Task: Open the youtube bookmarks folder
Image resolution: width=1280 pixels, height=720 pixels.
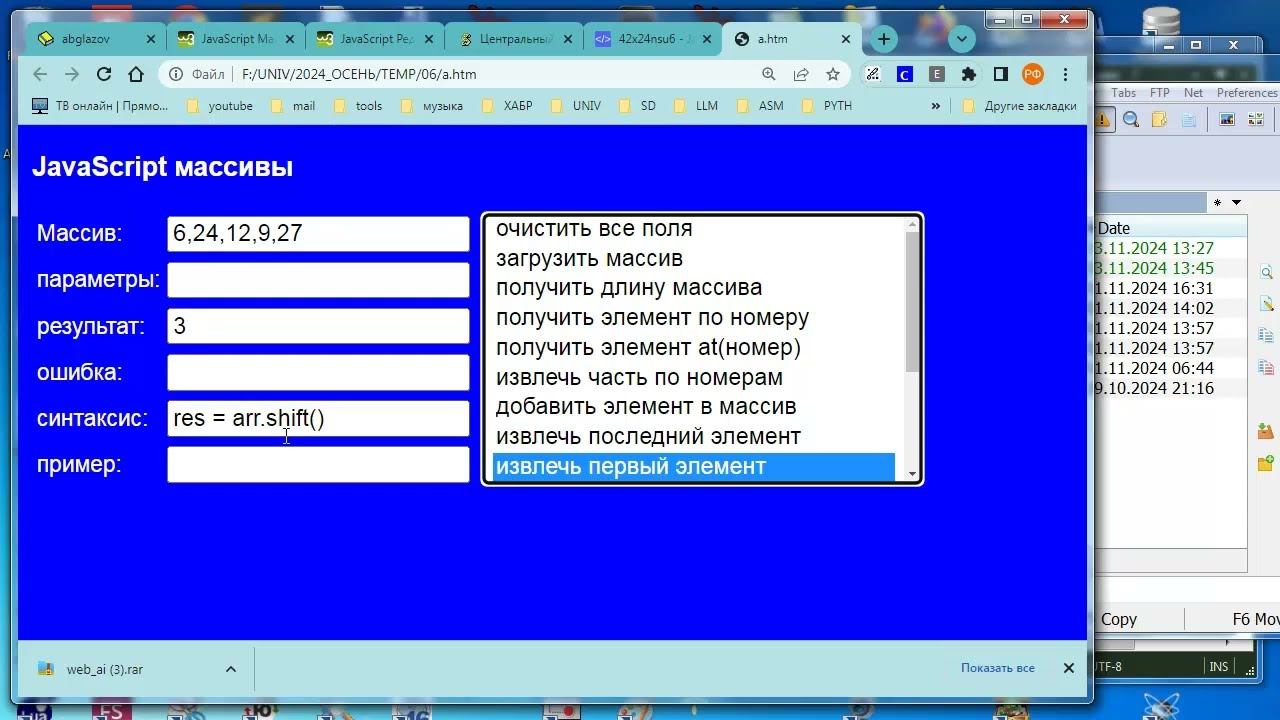Action: 220,106
